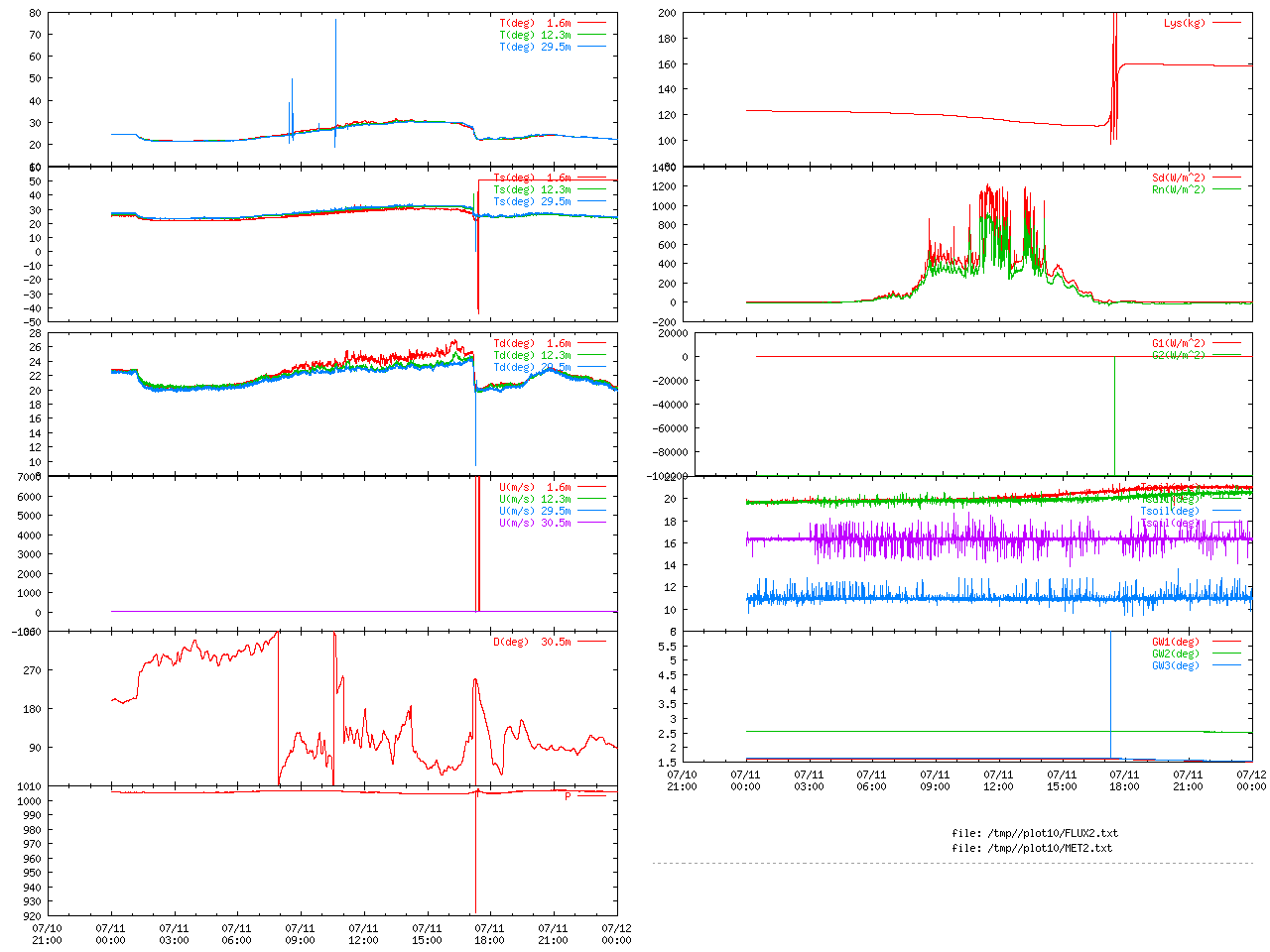The image size is (1270, 952).
Task: Select the purple "U(m/s) 30.5m" legend entry
Action: 535,523
